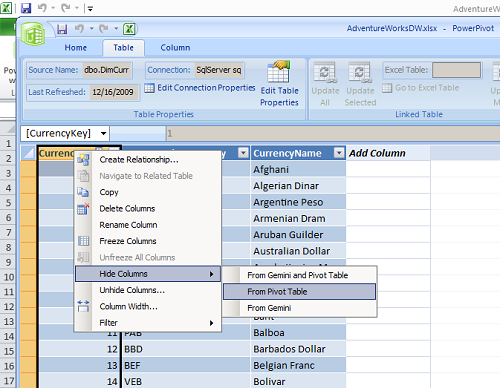This screenshot has width=500, height=388.
Task: Select Delete Columns in context menu
Action: click(x=148, y=208)
